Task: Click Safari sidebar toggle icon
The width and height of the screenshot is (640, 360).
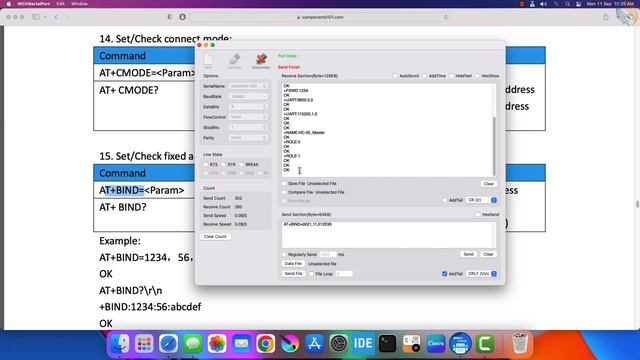Action: tap(36, 17)
